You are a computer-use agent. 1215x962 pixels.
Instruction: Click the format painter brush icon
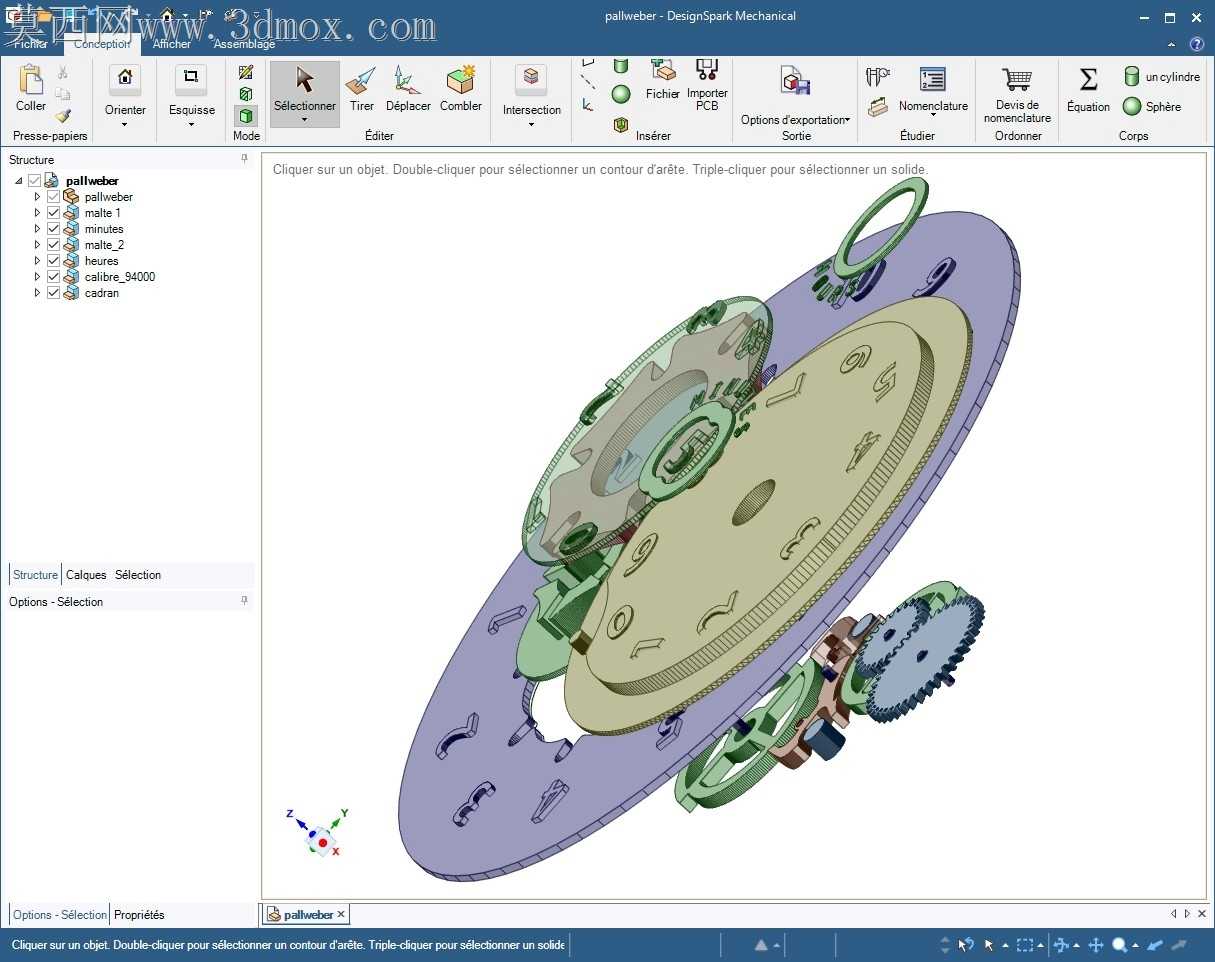[x=62, y=115]
